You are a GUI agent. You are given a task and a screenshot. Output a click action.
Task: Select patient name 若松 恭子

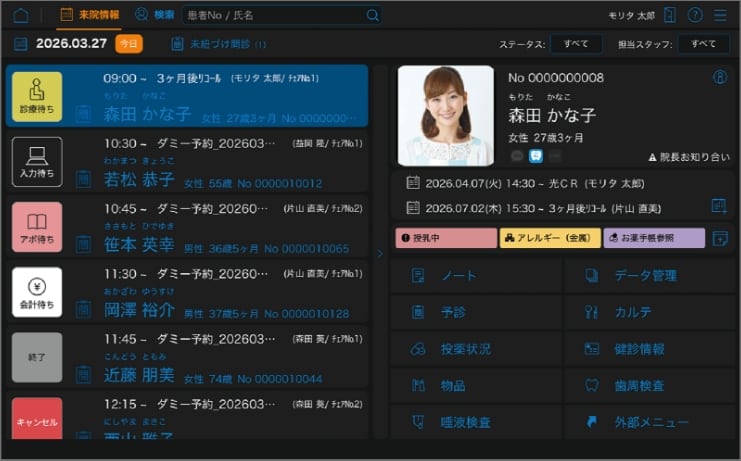139,179
